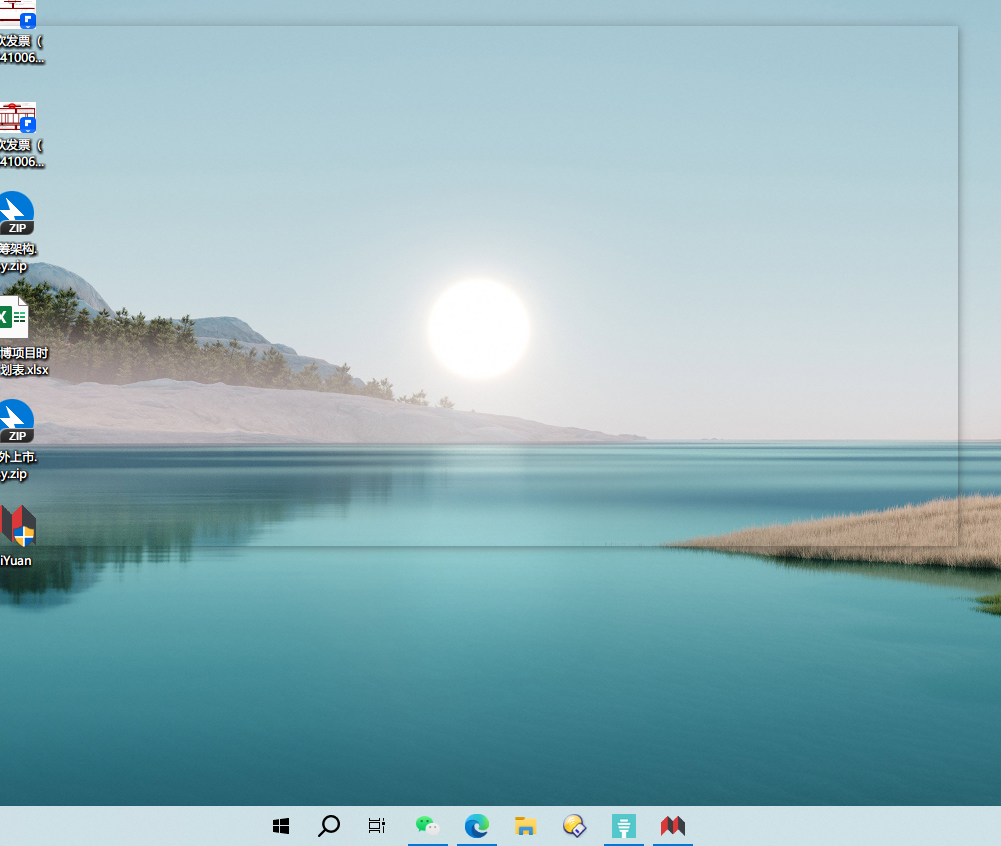Select the 筹架构 zip file on the desktop
This screenshot has width=1001, height=846.
pos(17,232)
